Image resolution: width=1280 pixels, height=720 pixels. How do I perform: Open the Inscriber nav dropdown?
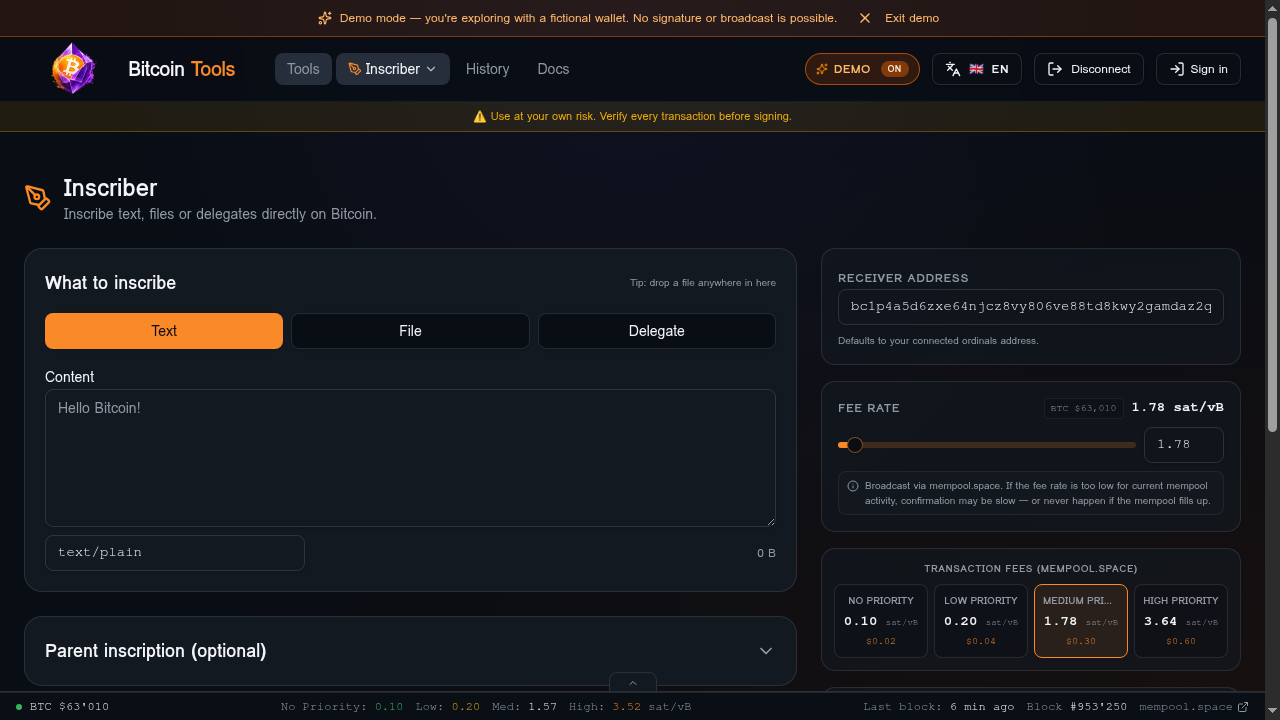point(393,69)
